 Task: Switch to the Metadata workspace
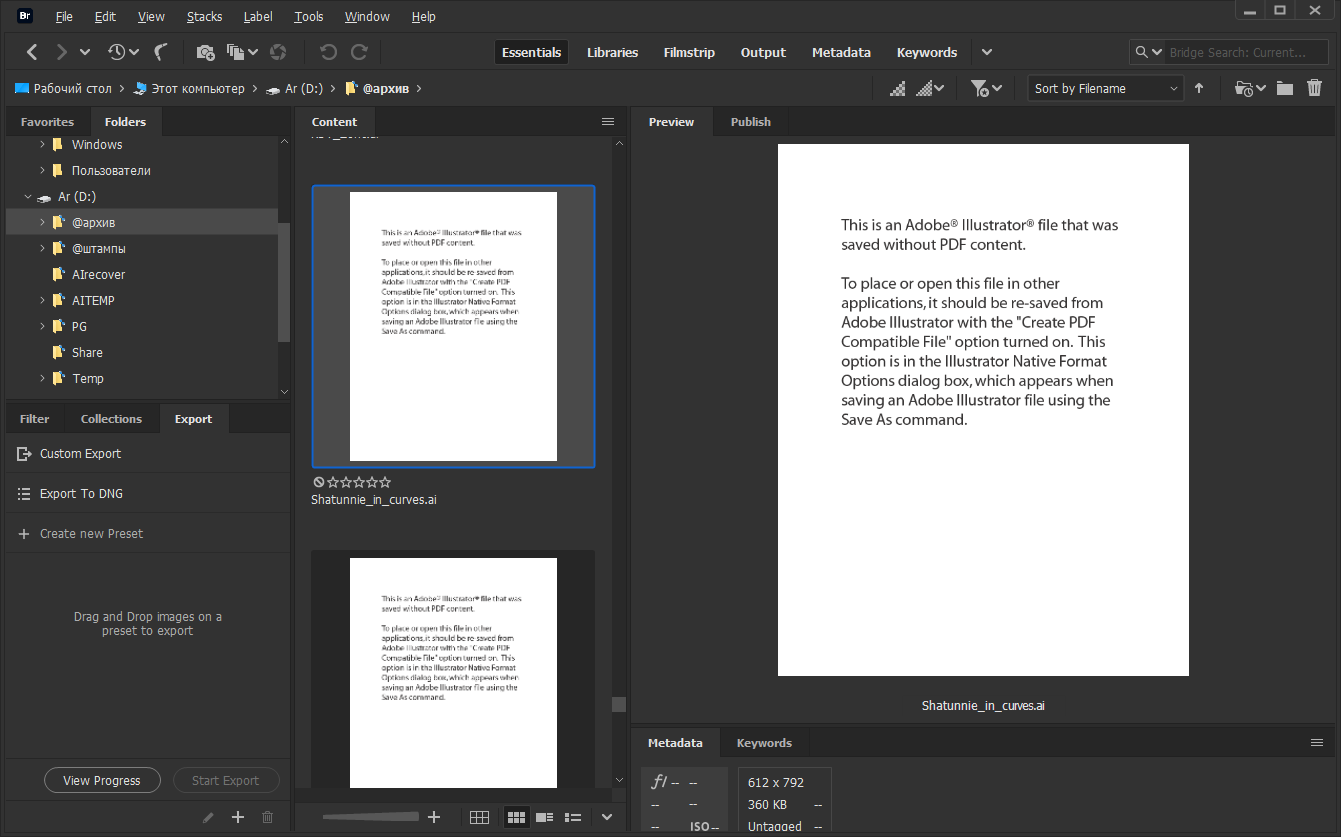click(841, 52)
